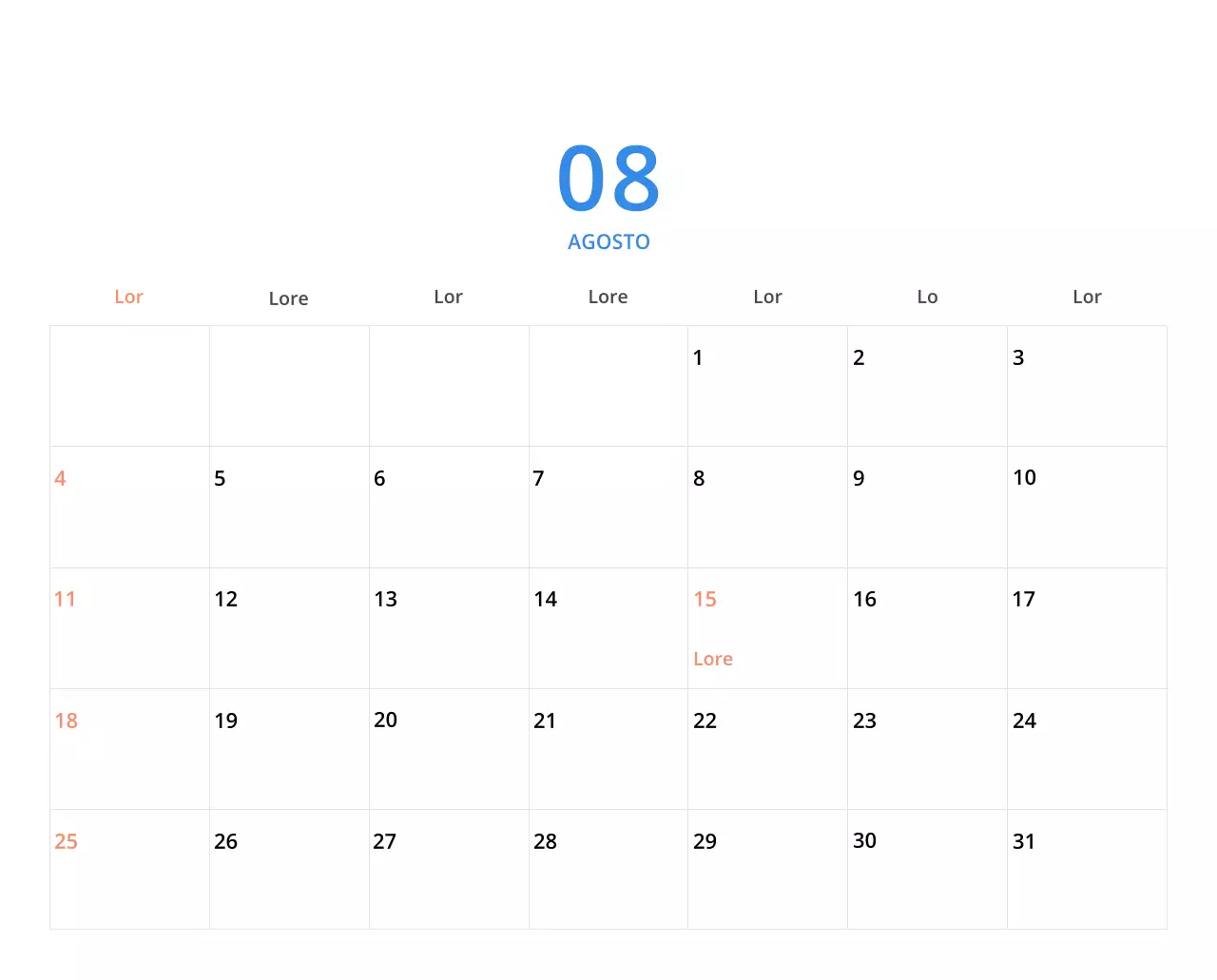Click the orange day 25 number
1217x980 pixels.
67,841
